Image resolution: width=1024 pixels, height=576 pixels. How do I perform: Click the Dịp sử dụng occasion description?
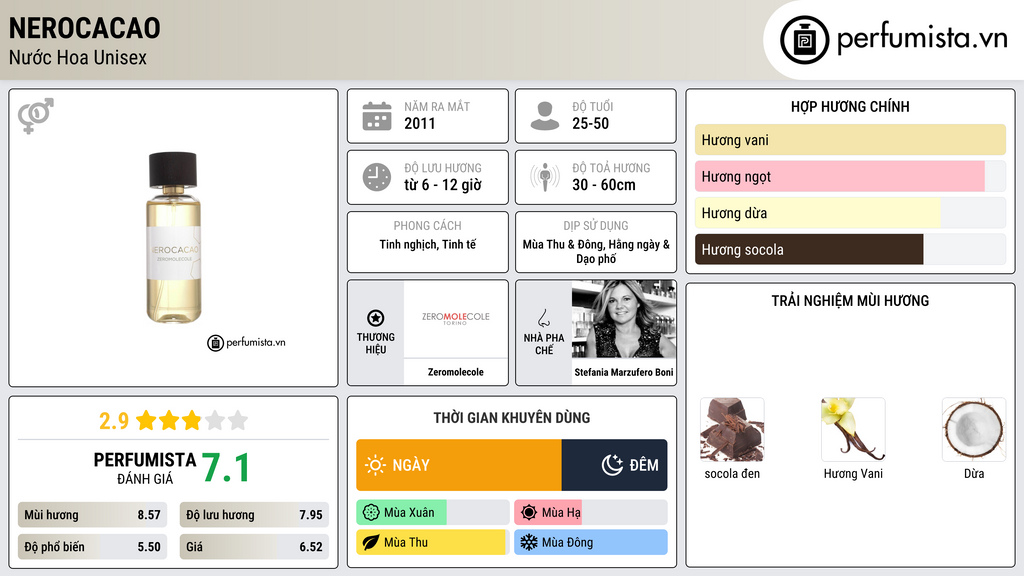click(596, 251)
